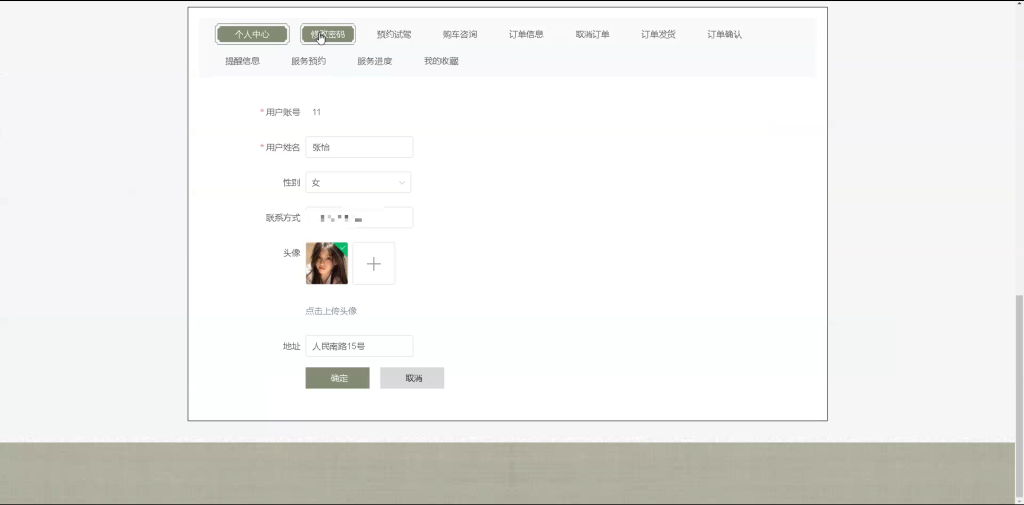Open the 购车咨询 tab
The width and height of the screenshot is (1024, 505).
(460, 34)
